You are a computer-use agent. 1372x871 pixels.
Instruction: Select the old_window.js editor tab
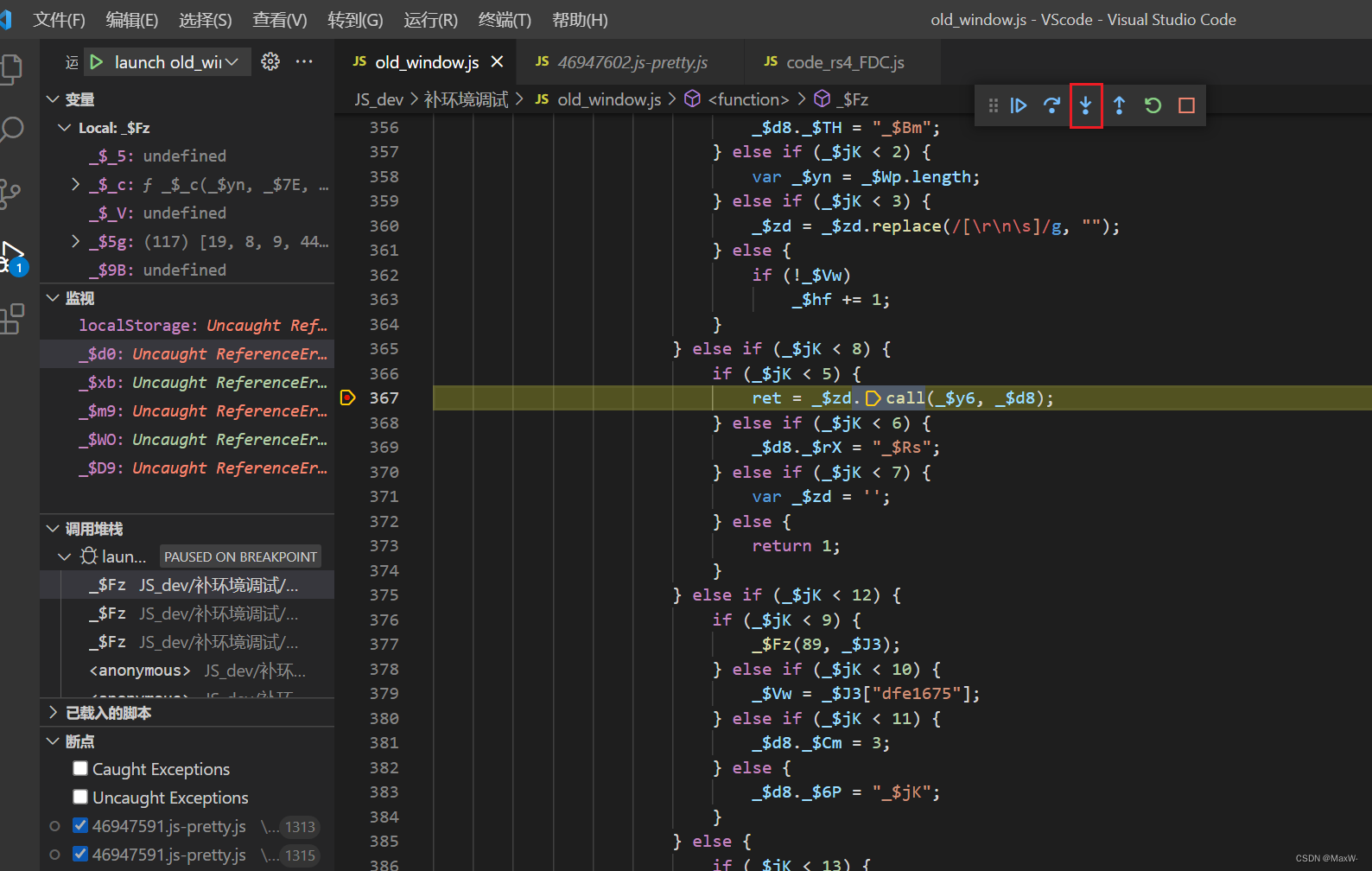click(427, 62)
